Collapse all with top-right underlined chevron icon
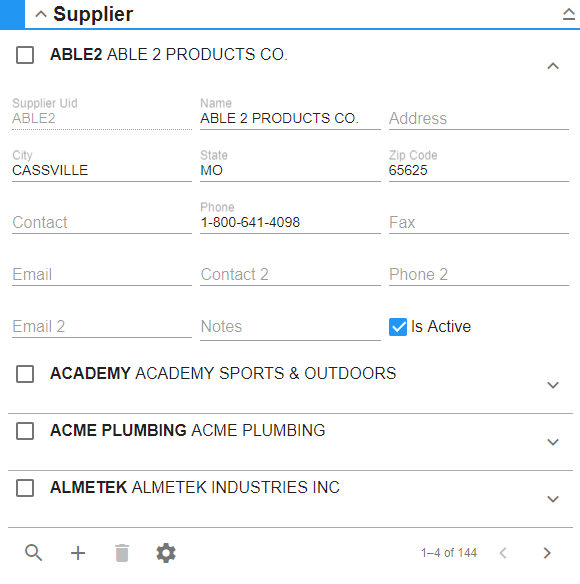Viewport: 580px width, 584px height. point(568,14)
